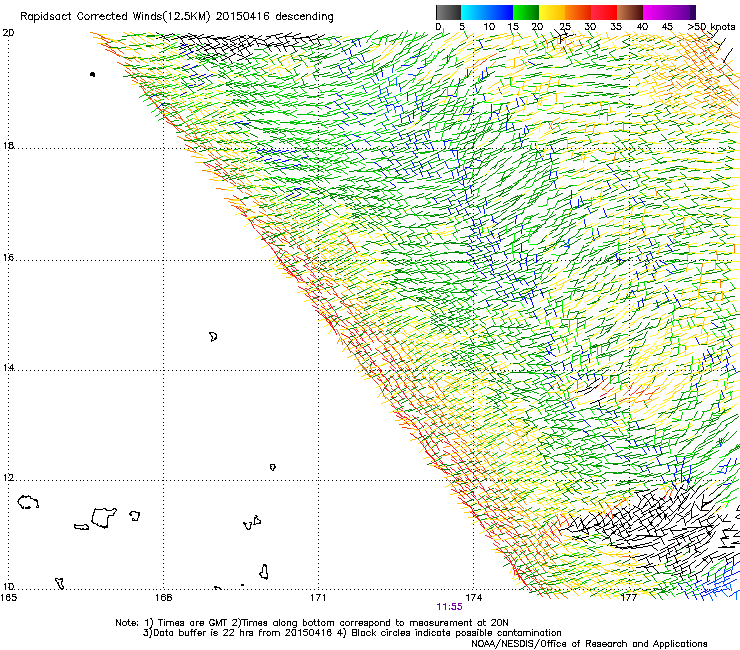Click the longitude label '171'

[318, 598]
